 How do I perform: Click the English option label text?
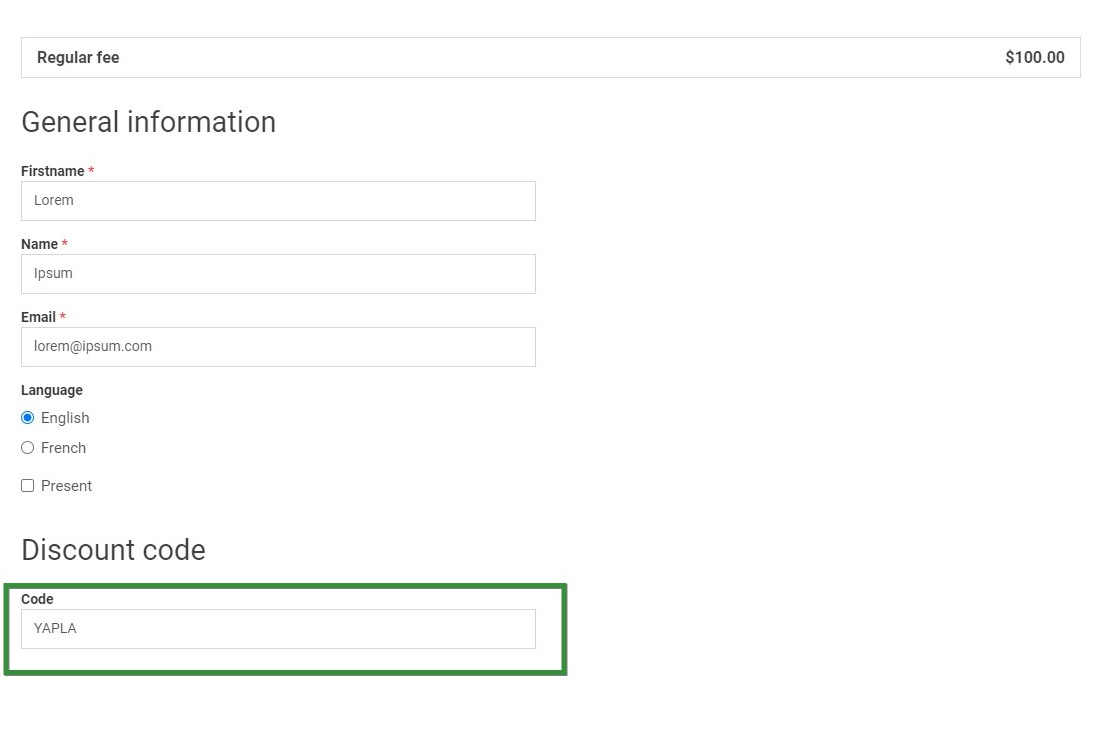point(65,418)
